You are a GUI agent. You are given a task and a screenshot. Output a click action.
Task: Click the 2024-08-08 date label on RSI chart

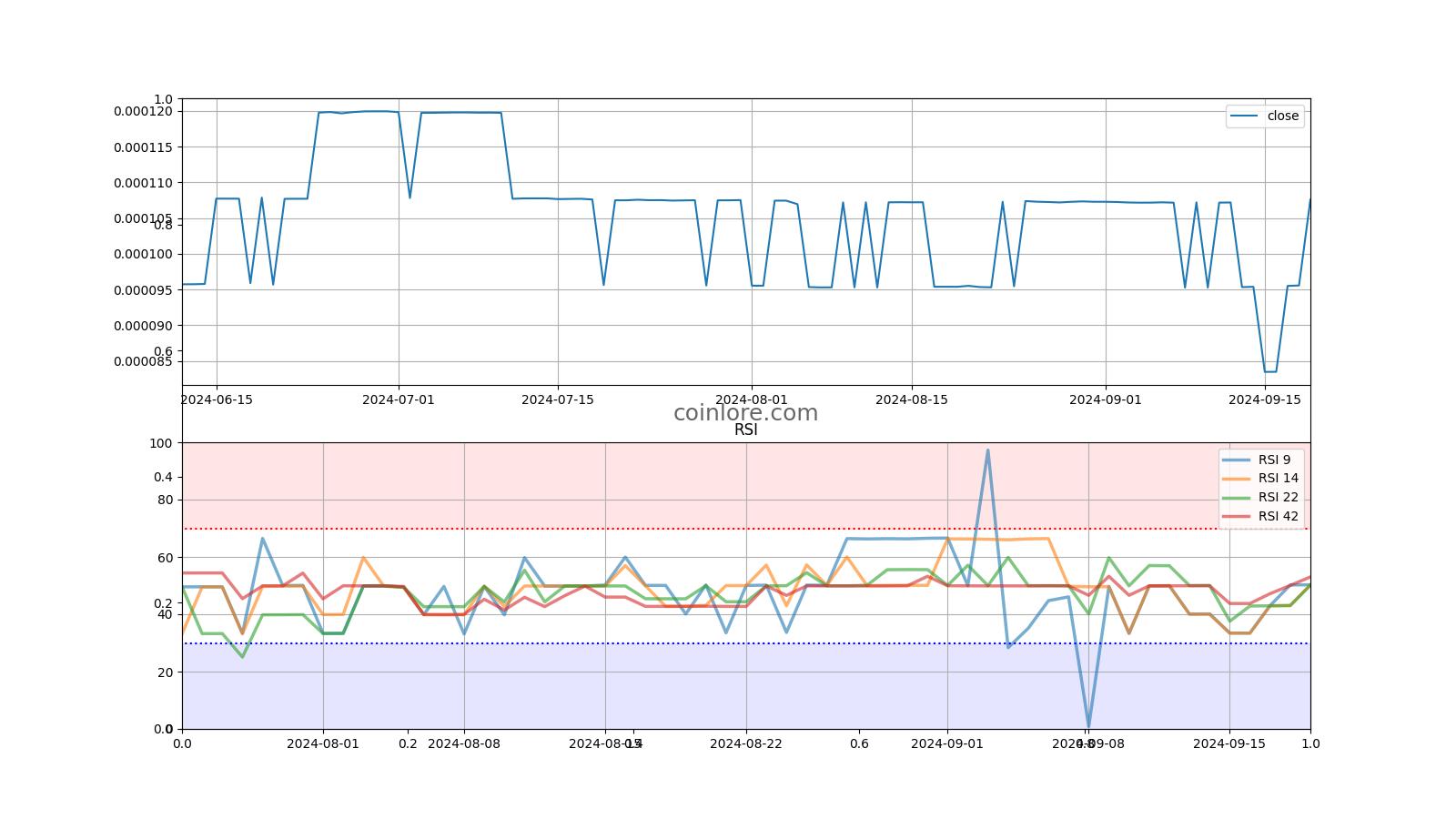click(x=464, y=743)
